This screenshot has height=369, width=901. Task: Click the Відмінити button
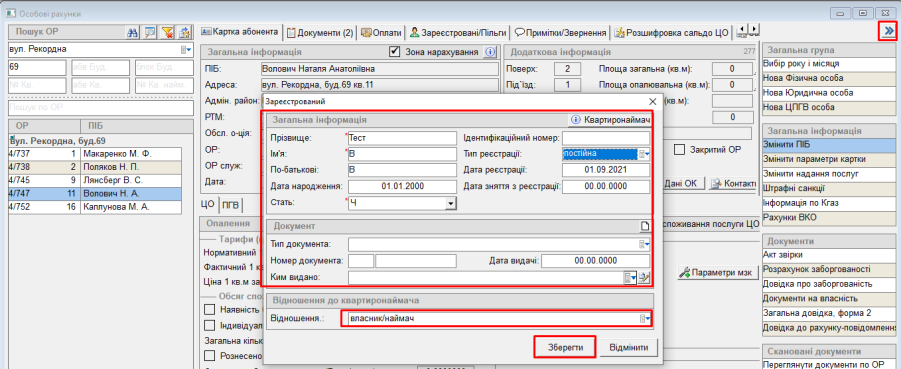pos(629,347)
